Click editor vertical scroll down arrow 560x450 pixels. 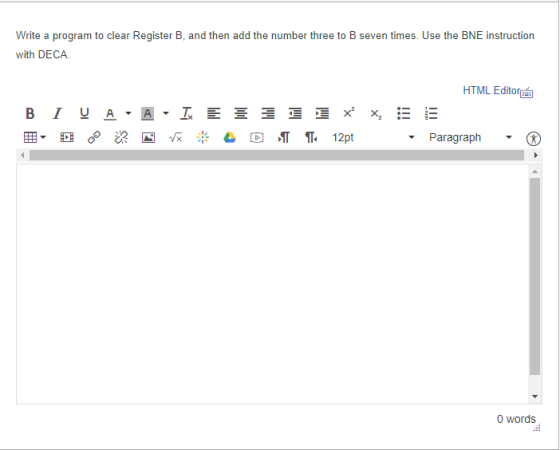[535, 396]
